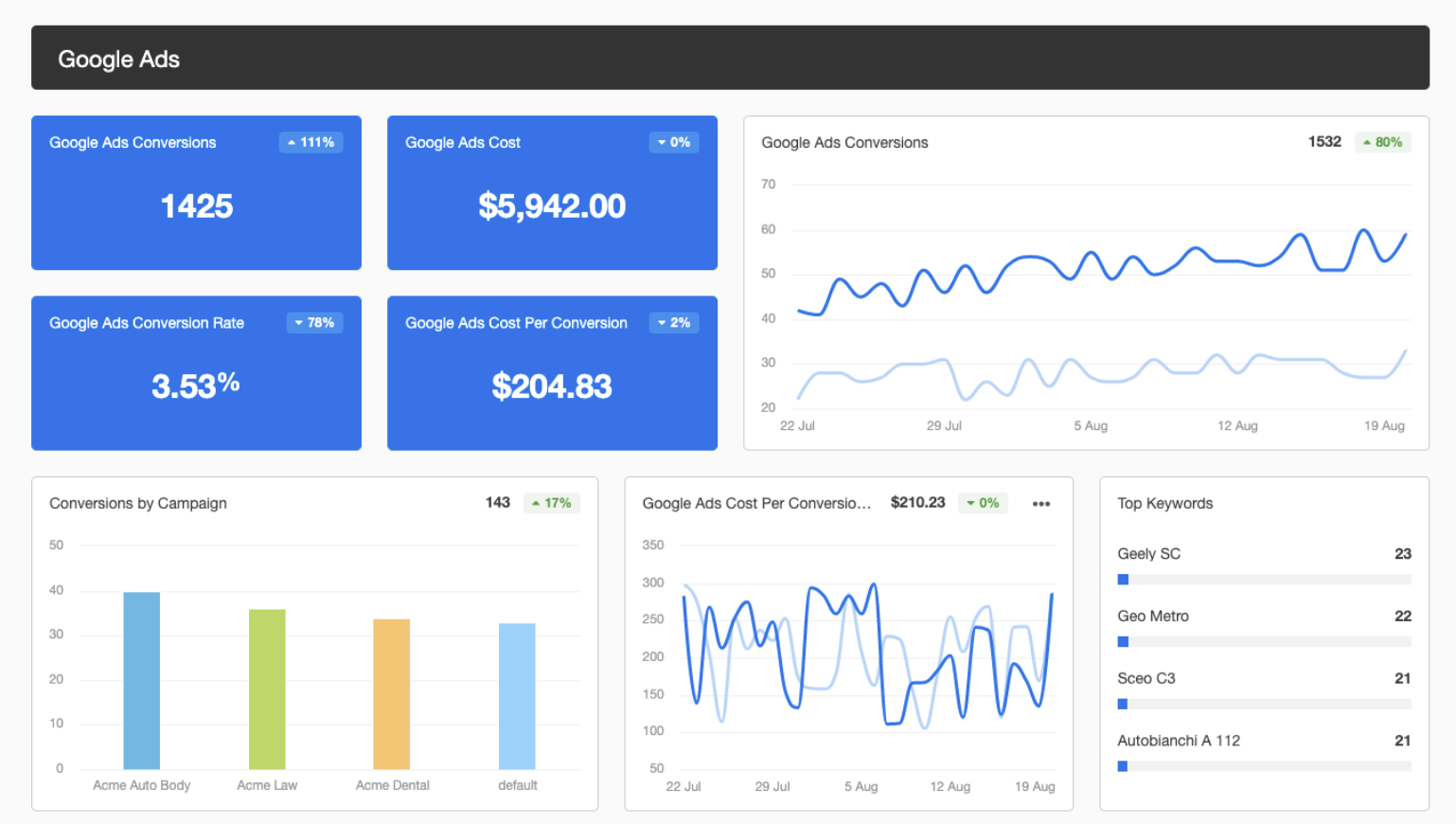Click 5 Aug on the Conversions chart axis
The image size is (1456, 824).
(x=1091, y=426)
